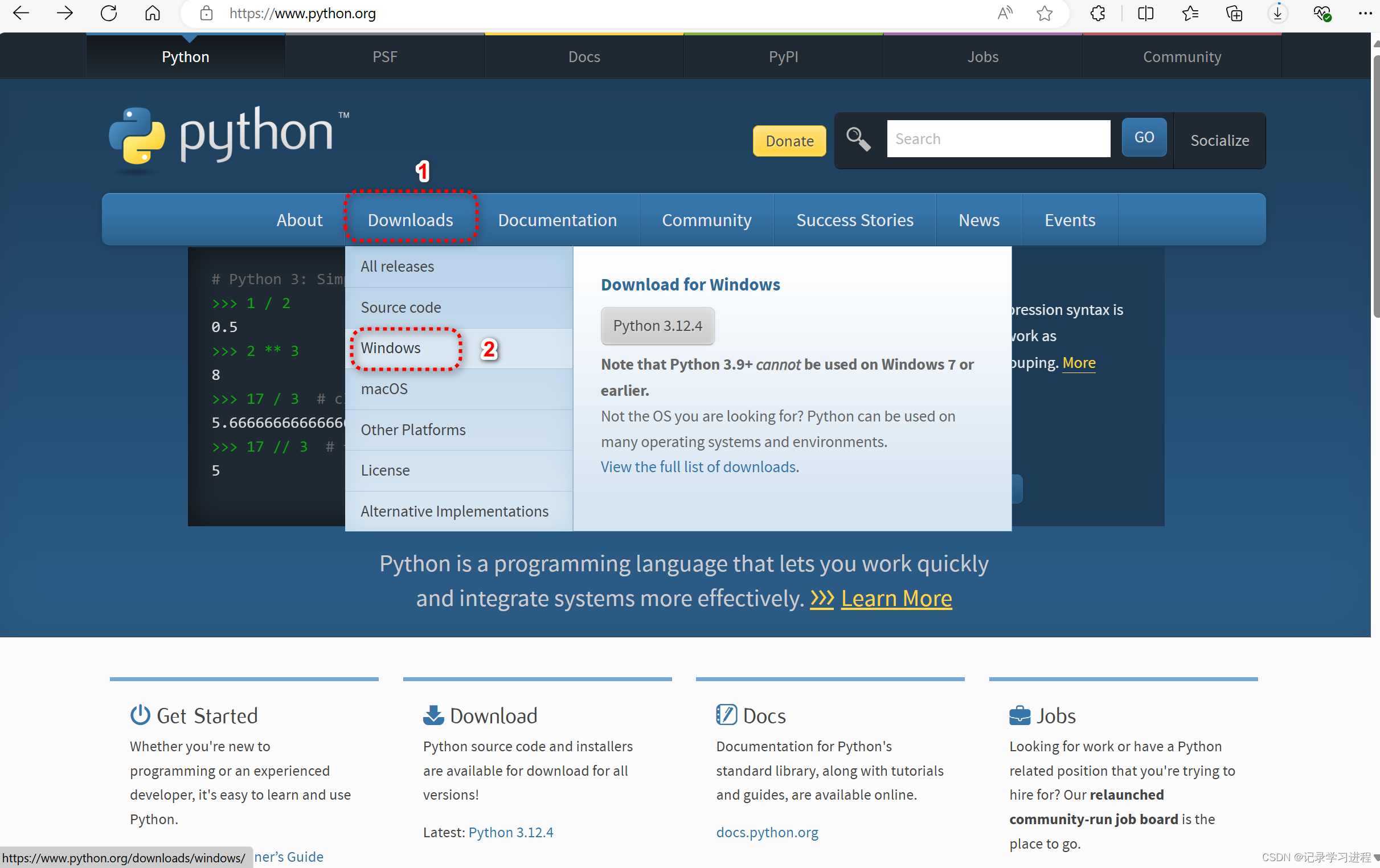1380x868 pixels.
Task: Open the Events menu
Action: (1070, 220)
